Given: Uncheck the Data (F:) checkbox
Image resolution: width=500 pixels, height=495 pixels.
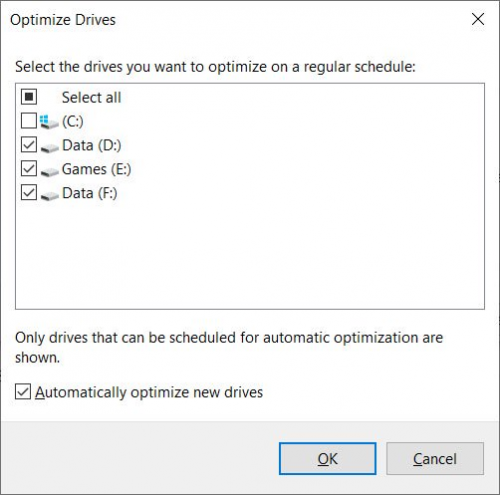Looking at the screenshot, I should (29, 193).
